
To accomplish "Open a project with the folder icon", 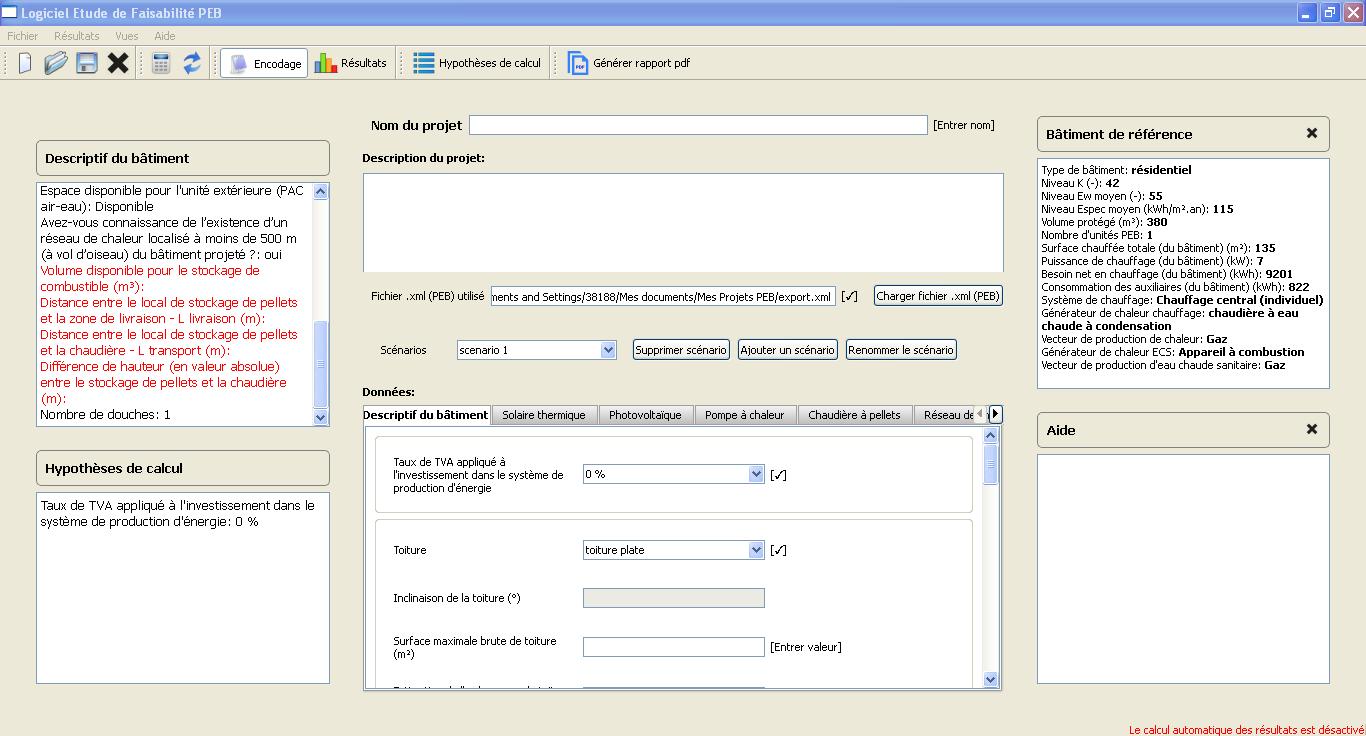I will [x=55, y=63].
